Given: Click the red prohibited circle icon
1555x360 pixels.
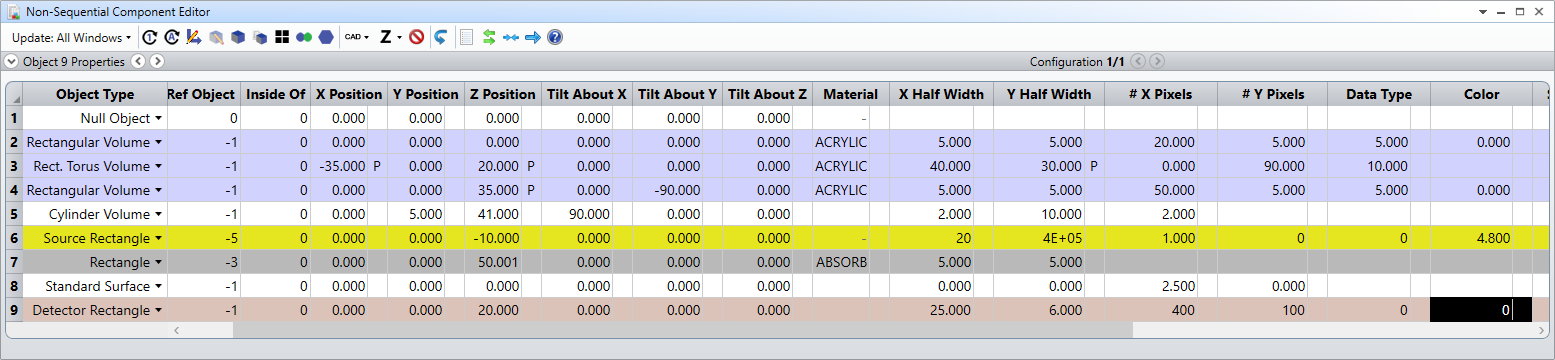Looking at the screenshot, I should pyautogui.click(x=417, y=37).
